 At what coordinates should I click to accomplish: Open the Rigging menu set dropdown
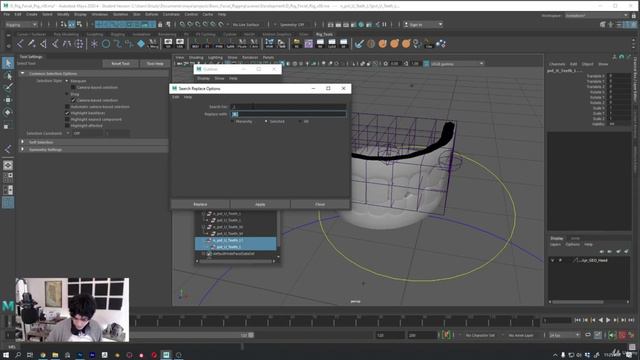(21, 24)
